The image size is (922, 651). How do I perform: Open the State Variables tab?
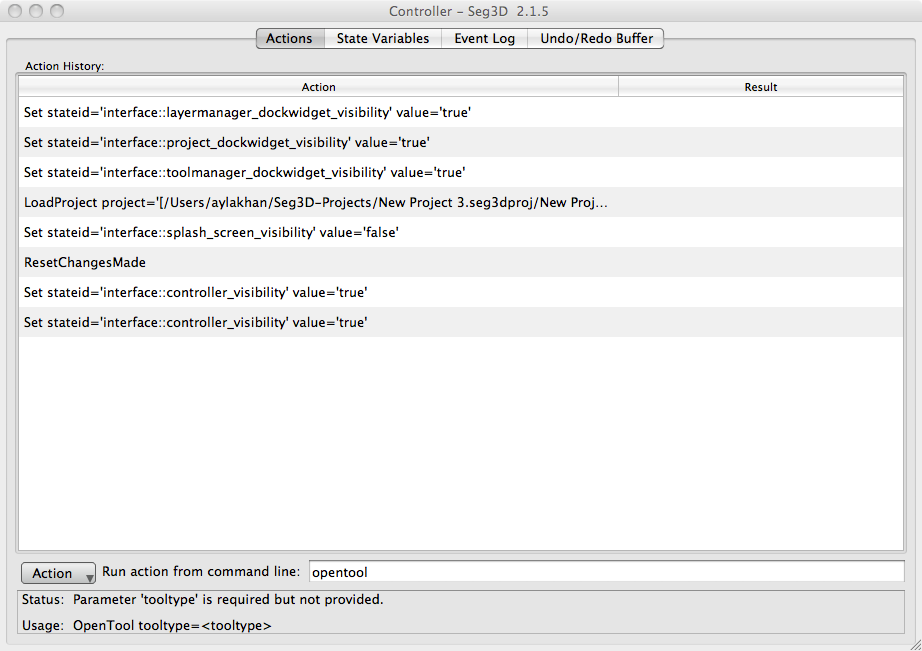[383, 39]
